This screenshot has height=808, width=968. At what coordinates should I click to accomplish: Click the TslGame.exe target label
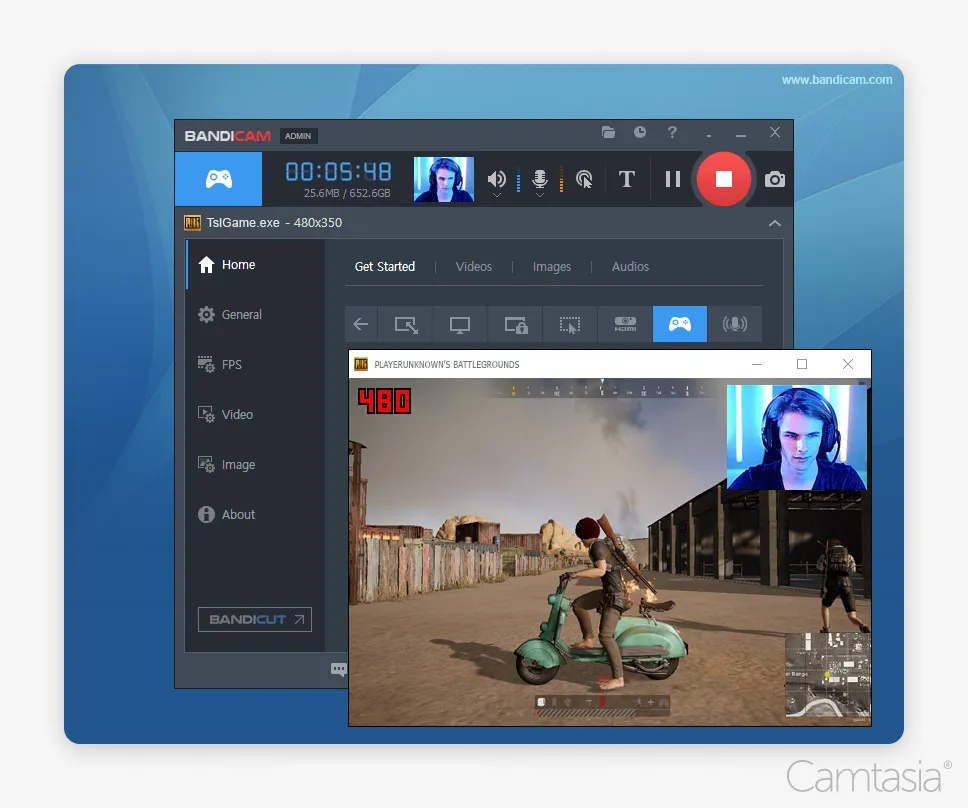coord(274,223)
